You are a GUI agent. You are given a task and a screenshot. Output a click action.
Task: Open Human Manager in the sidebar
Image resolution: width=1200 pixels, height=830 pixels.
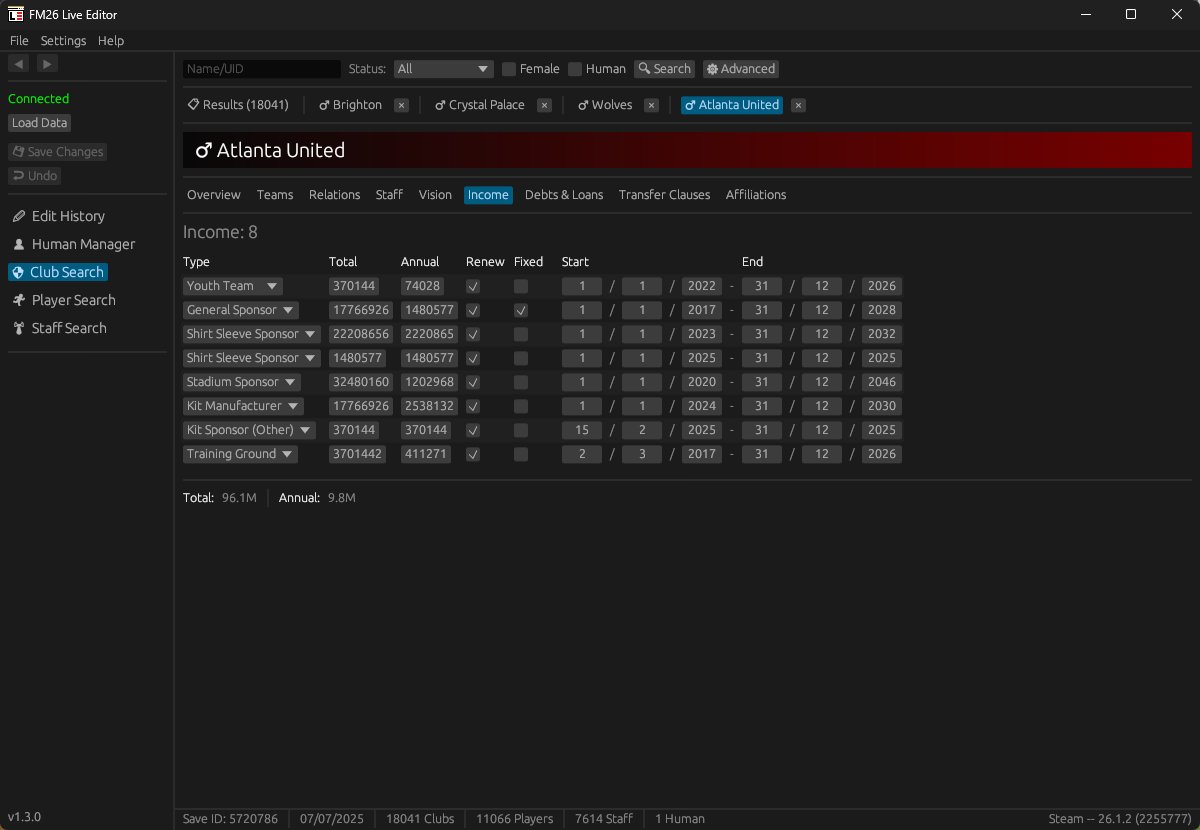coord(73,244)
